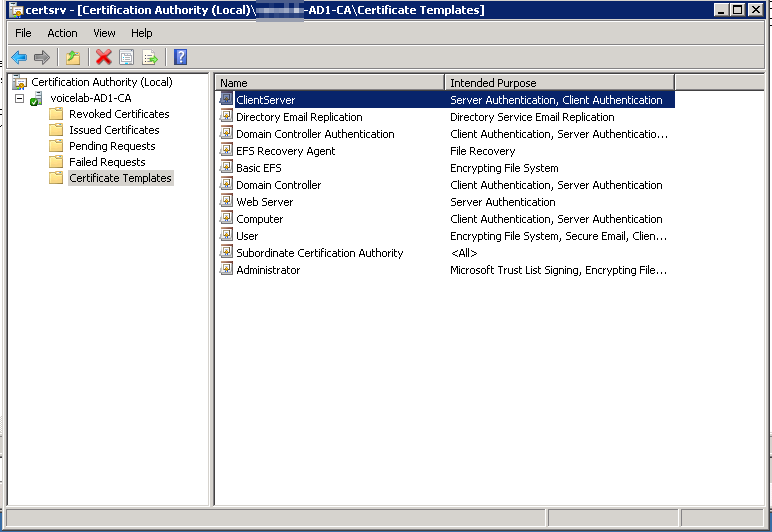
Task: Click the Failed Requests folder icon
Action: 56,162
